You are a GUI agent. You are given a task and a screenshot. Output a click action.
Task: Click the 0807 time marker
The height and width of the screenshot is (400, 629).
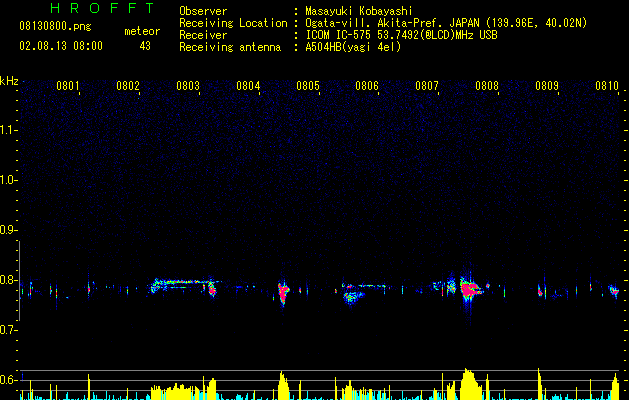[427, 86]
